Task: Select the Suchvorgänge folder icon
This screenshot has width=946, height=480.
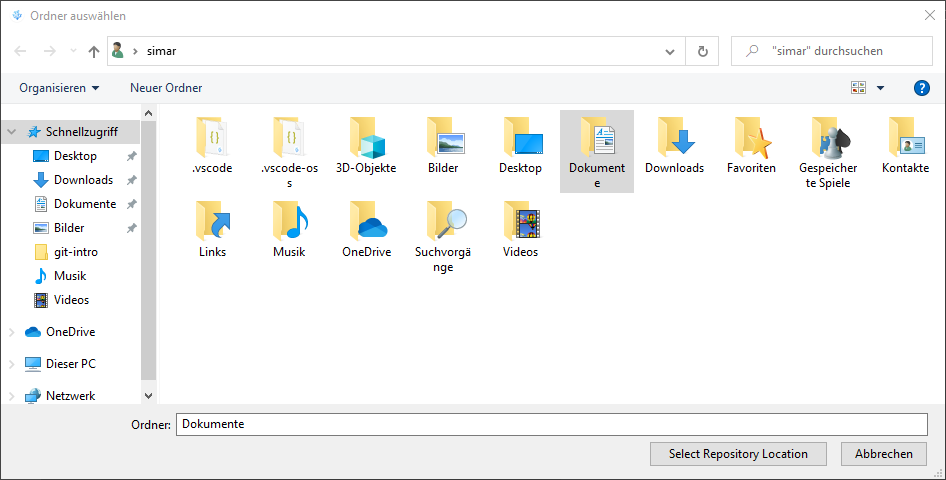Action: [445, 221]
